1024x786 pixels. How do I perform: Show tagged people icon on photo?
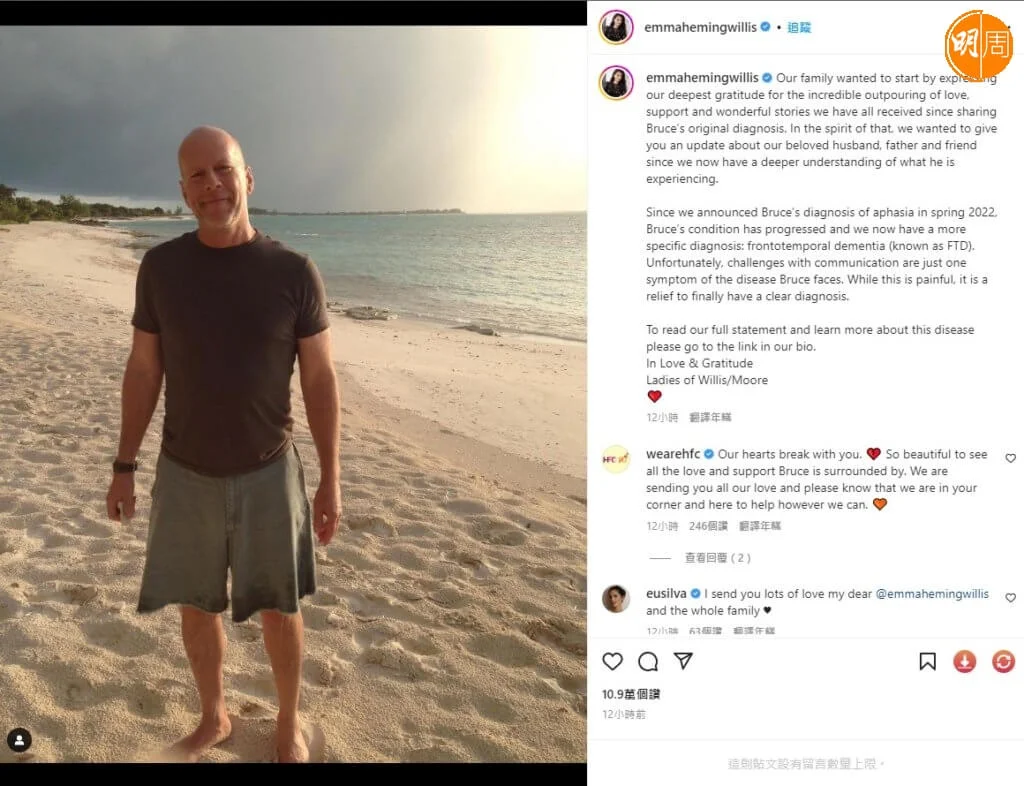pyautogui.click(x=20, y=740)
